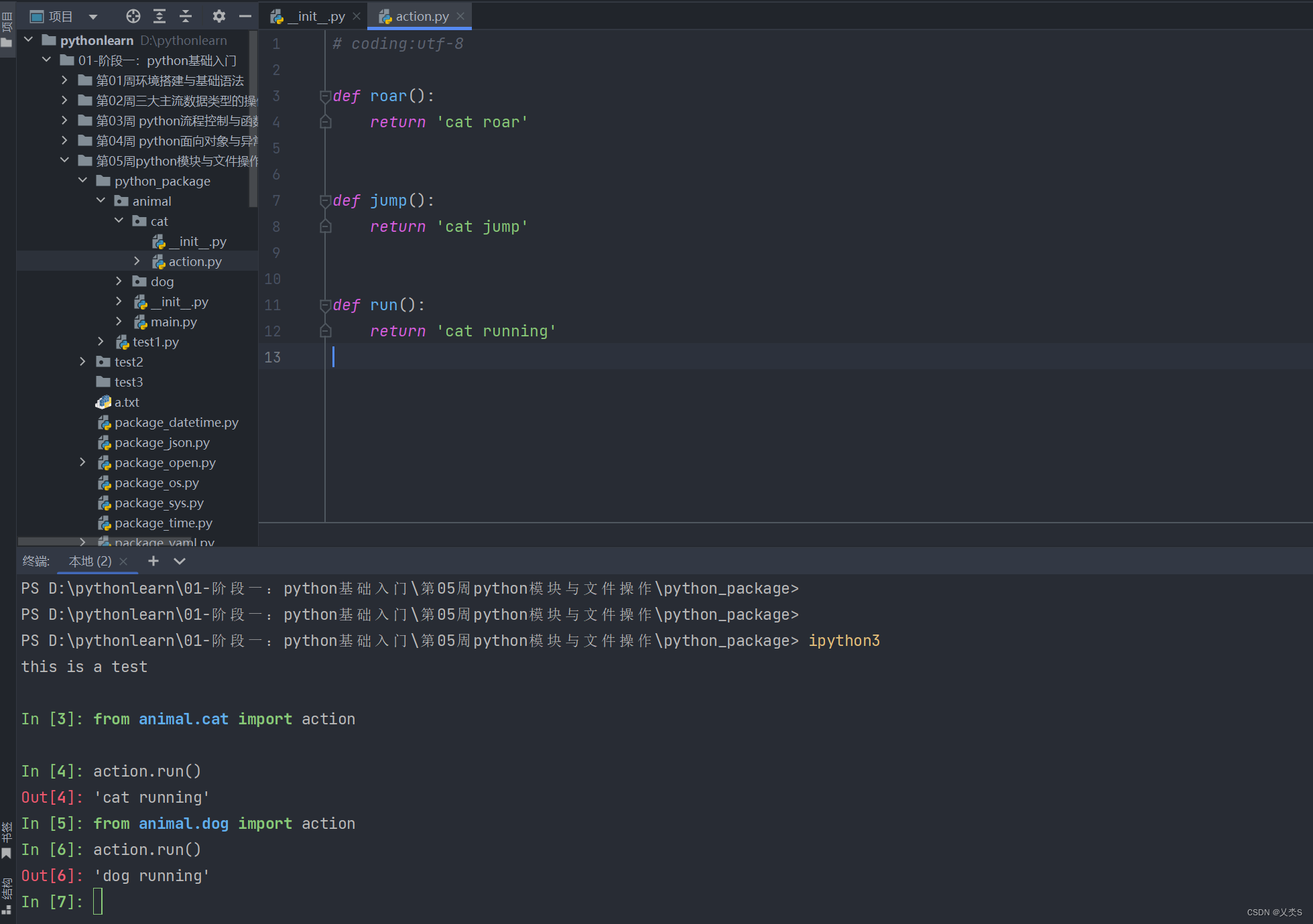Add a new terminal session with plus
This screenshot has height=924, width=1313.
tap(153, 561)
